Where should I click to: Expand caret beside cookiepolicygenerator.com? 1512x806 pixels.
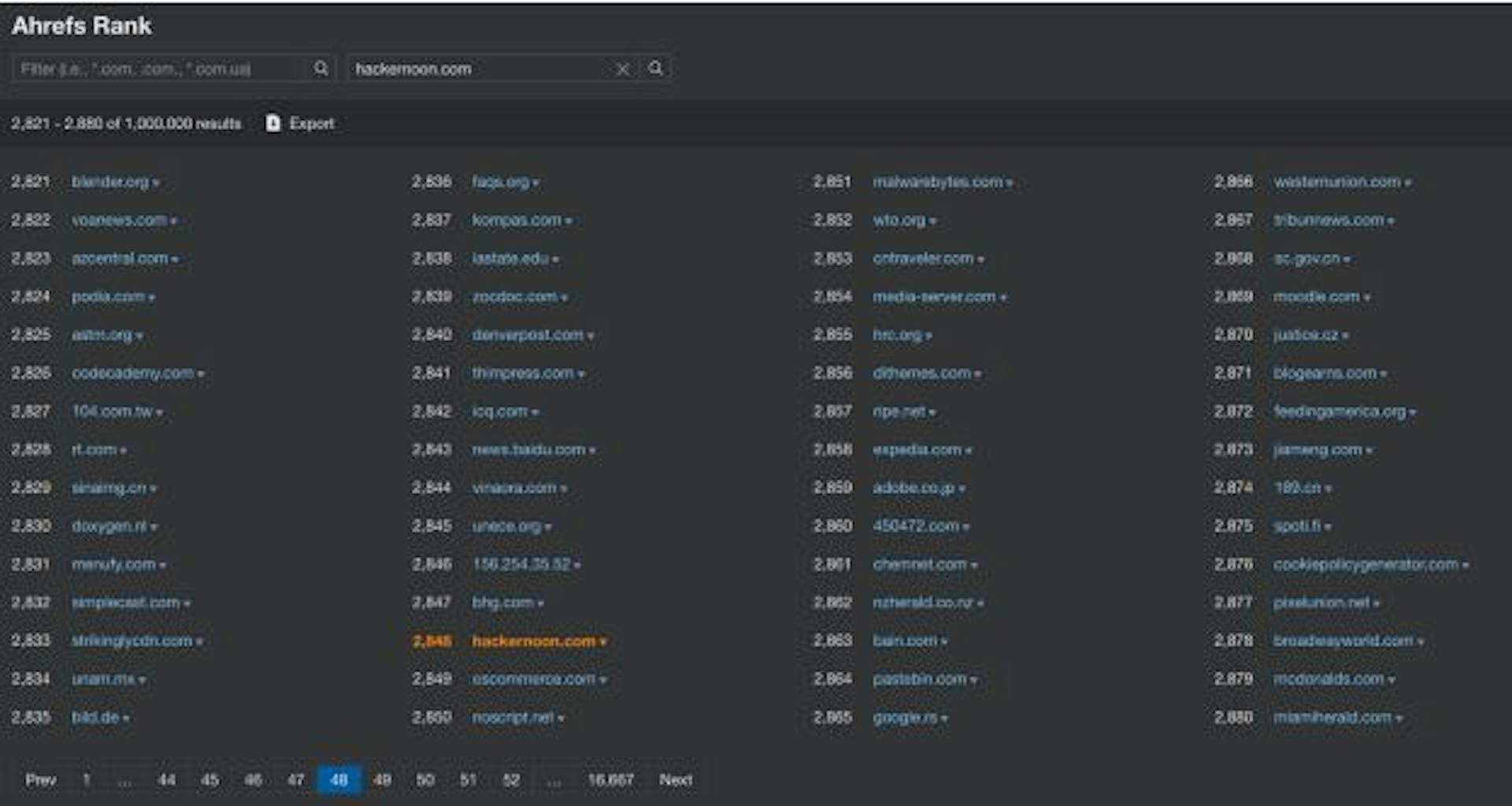click(x=1466, y=566)
